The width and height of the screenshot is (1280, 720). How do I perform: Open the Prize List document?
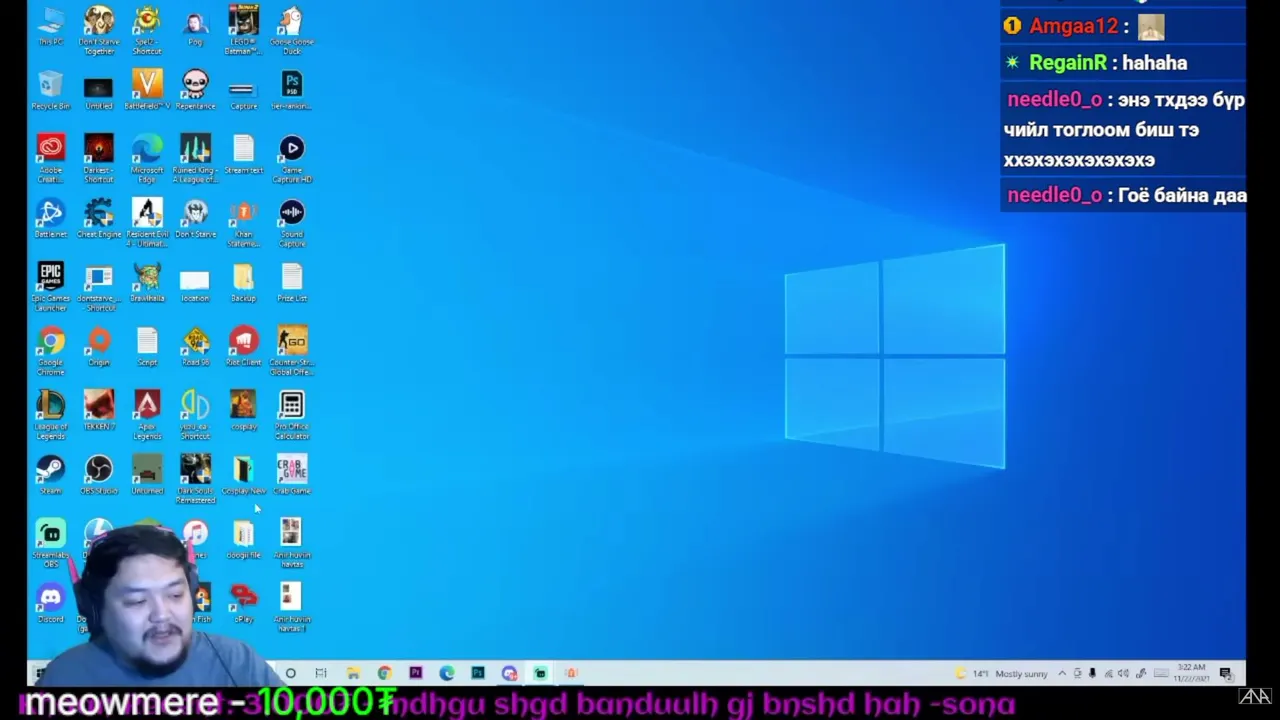(291, 282)
